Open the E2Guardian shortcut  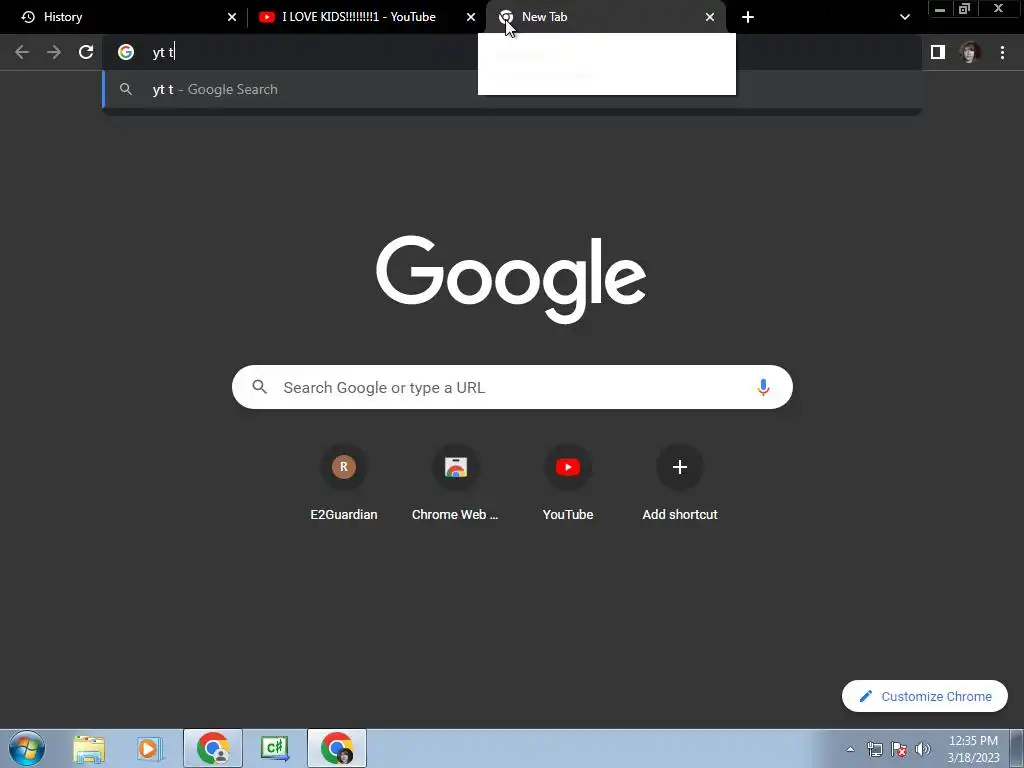point(344,483)
